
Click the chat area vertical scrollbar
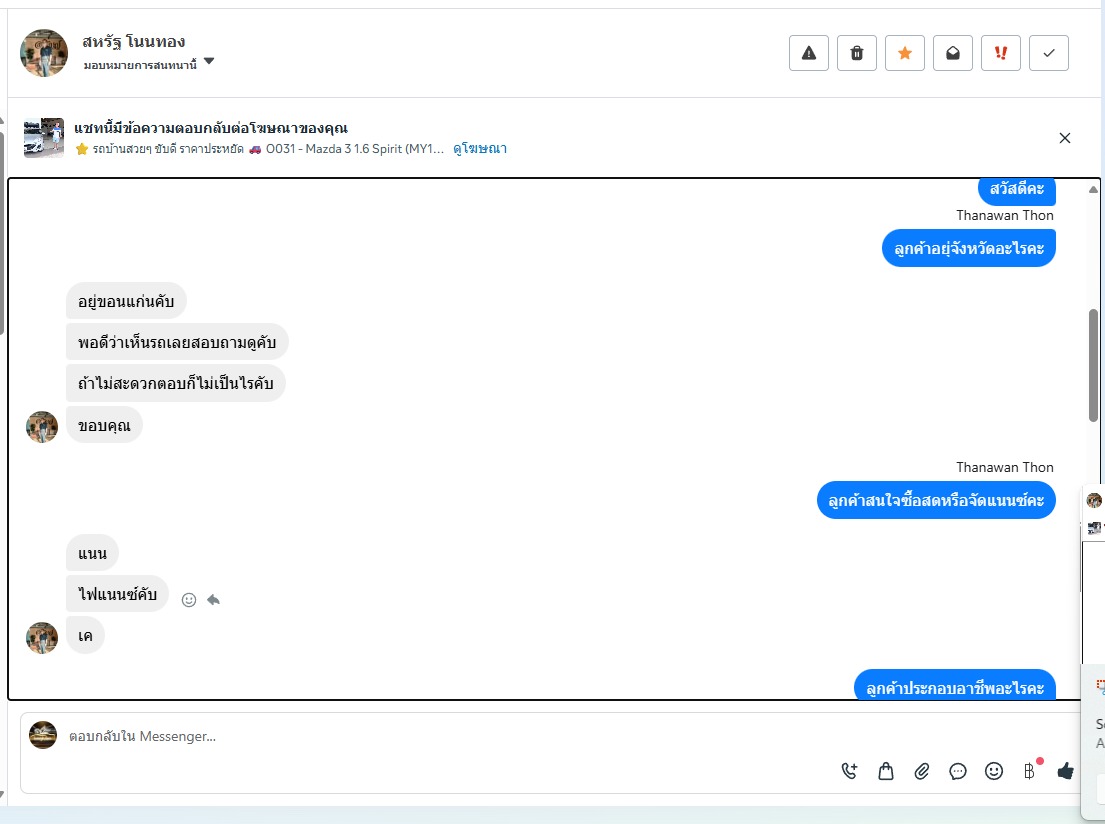(x=1093, y=365)
